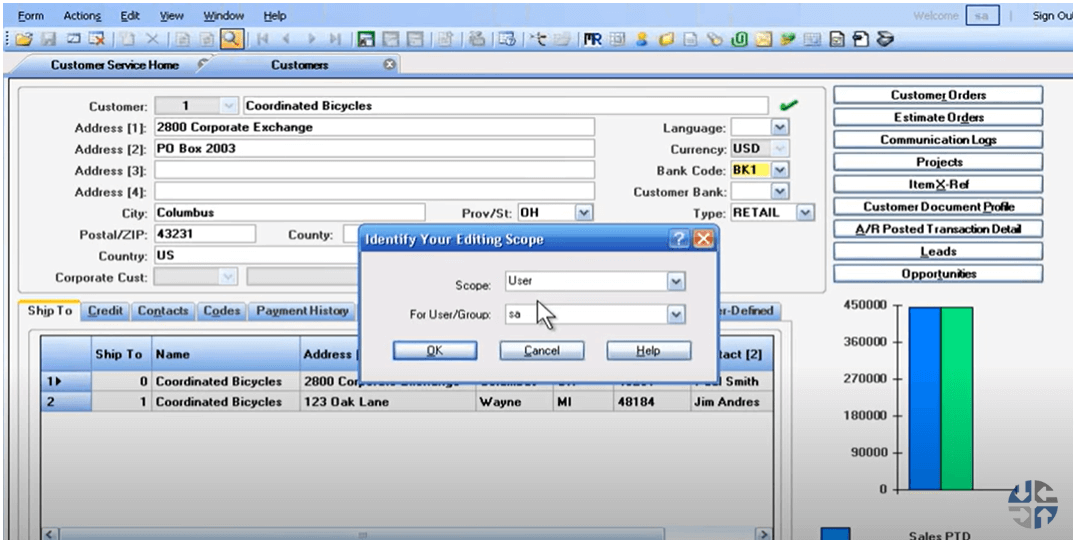Click the Address [1] input field
This screenshot has height=540, width=1081.
pyautogui.click(x=374, y=128)
